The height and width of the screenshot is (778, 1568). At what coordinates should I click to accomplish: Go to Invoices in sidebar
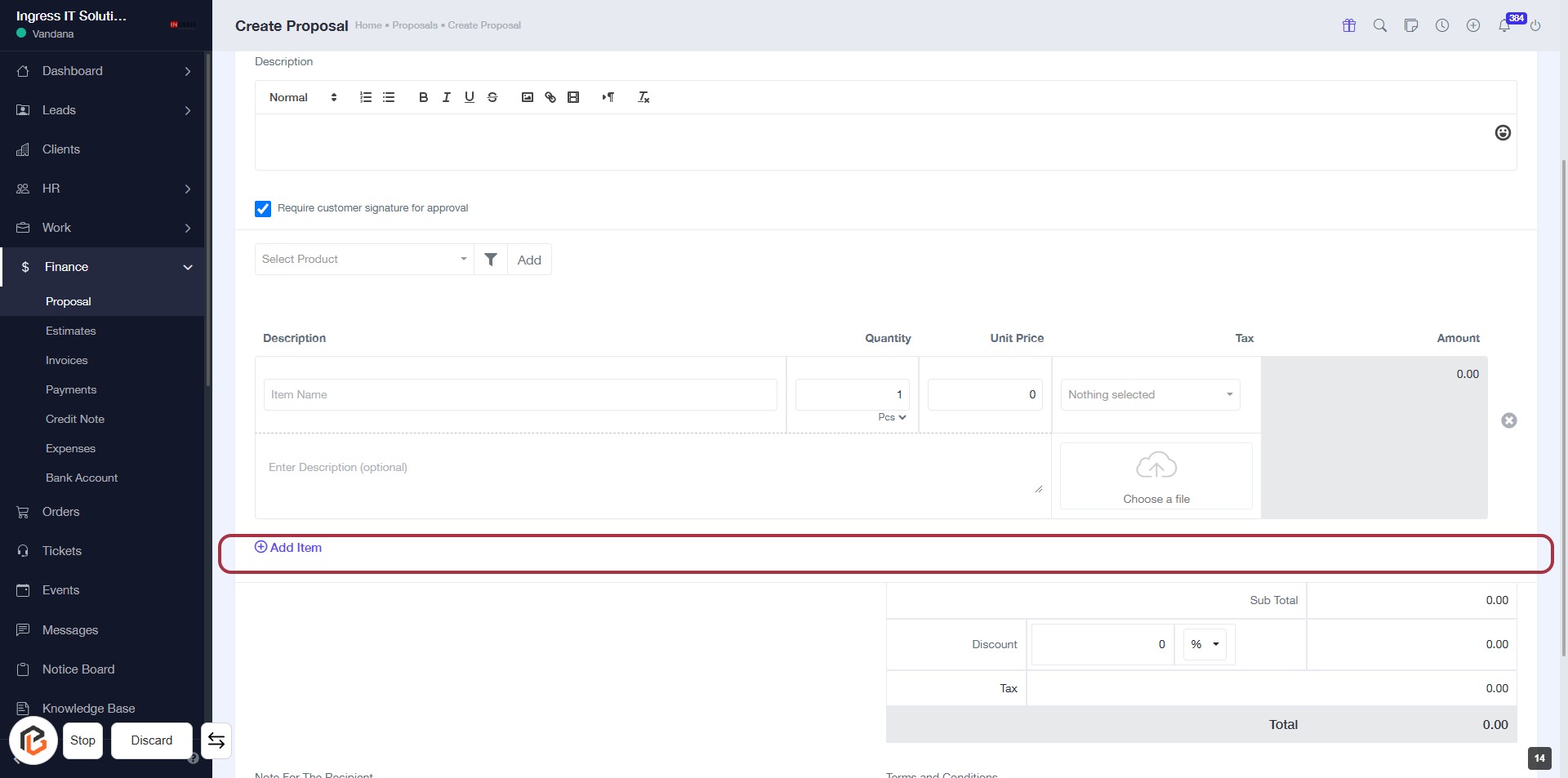click(67, 360)
